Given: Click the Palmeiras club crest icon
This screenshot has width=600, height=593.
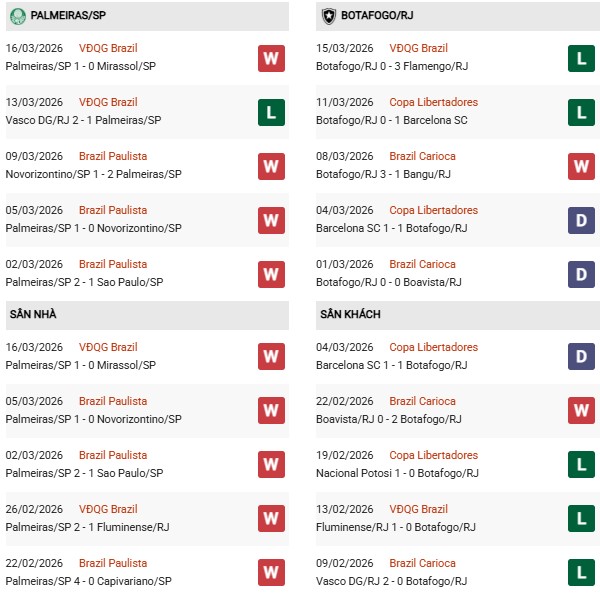Looking at the screenshot, I should pos(17,16).
